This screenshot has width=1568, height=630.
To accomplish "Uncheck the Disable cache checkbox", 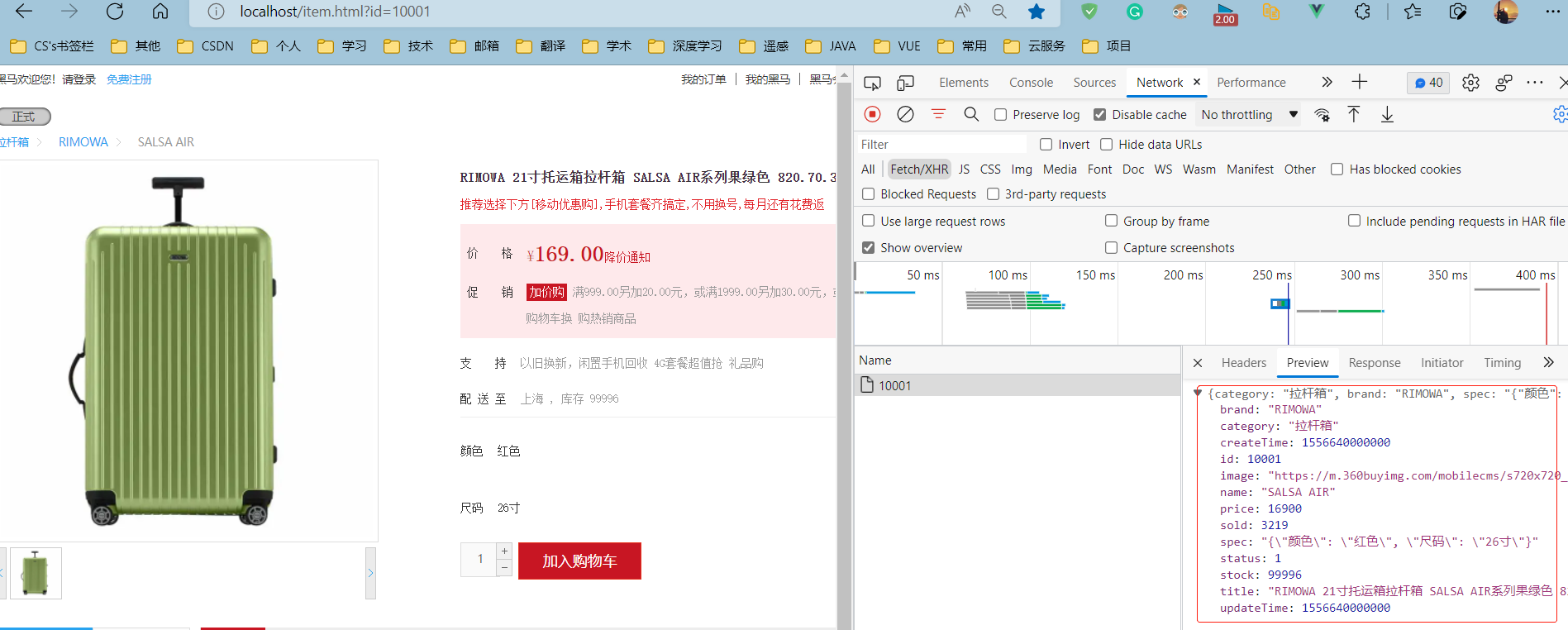I will coord(1099,115).
